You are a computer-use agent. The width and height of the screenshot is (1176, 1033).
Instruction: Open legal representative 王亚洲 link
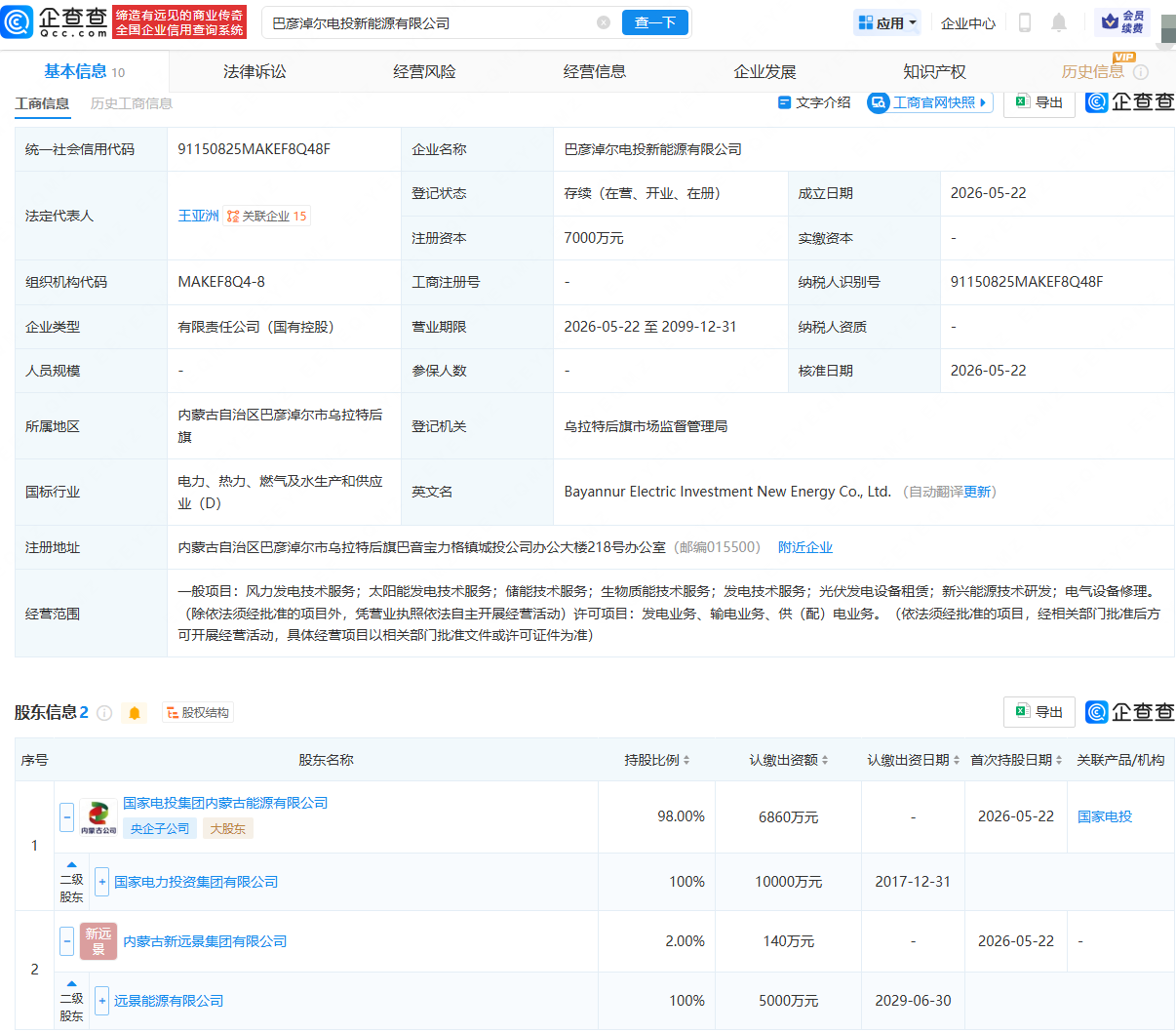click(198, 216)
